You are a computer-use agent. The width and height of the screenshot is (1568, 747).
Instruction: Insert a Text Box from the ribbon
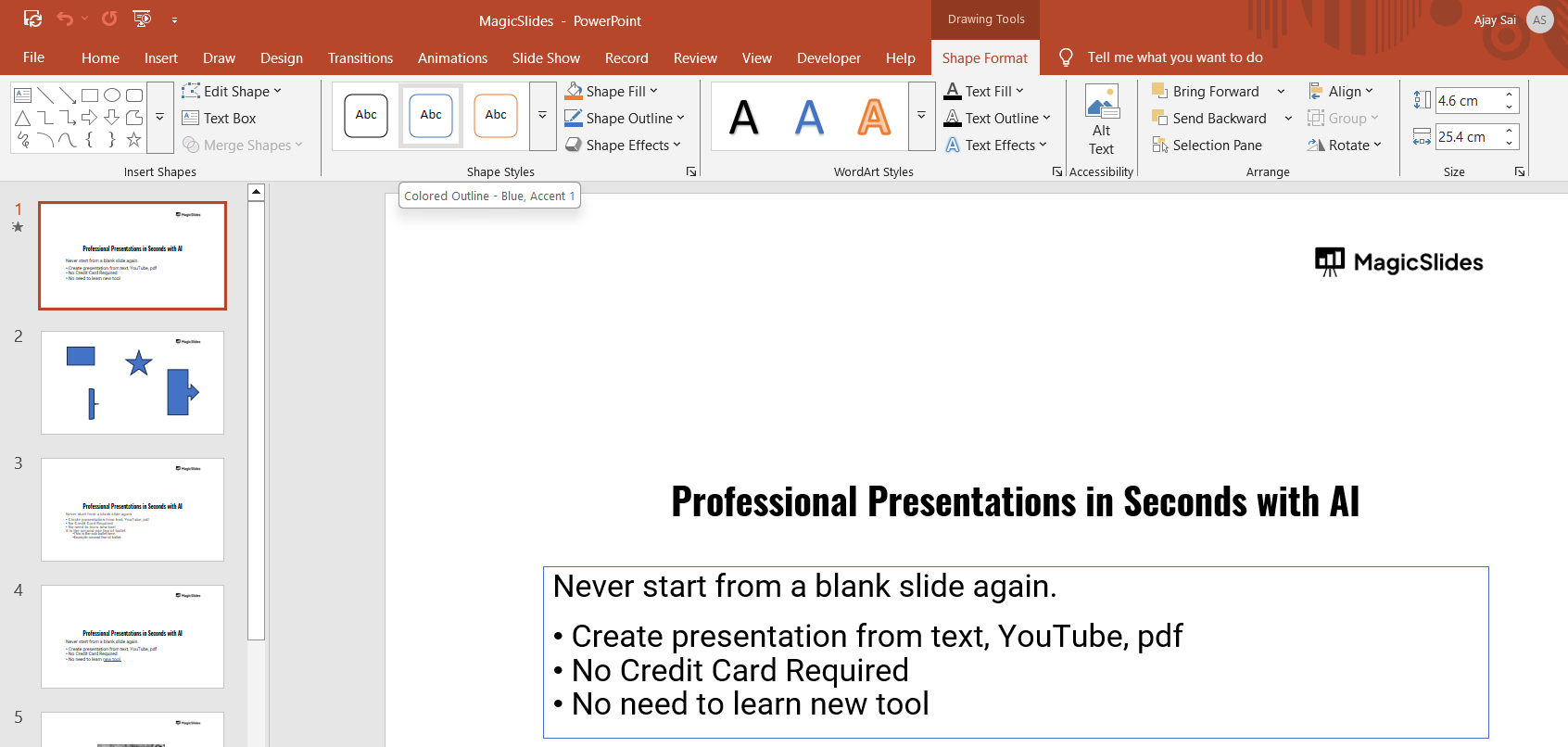[x=220, y=118]
